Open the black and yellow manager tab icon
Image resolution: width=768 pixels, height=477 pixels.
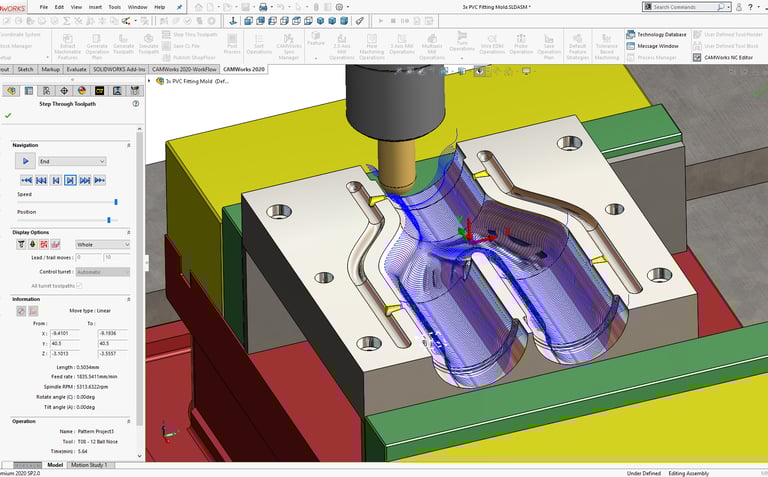pos(99,91)
